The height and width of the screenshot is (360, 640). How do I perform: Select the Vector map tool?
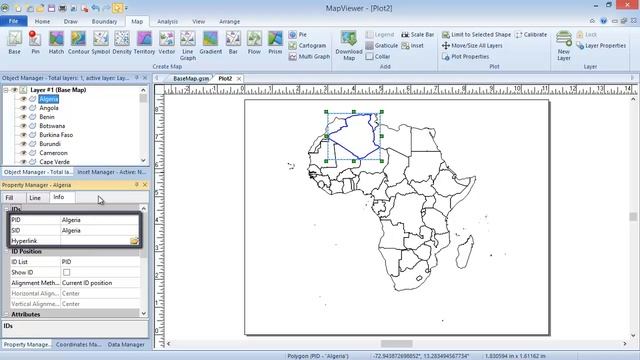[167, 42]
